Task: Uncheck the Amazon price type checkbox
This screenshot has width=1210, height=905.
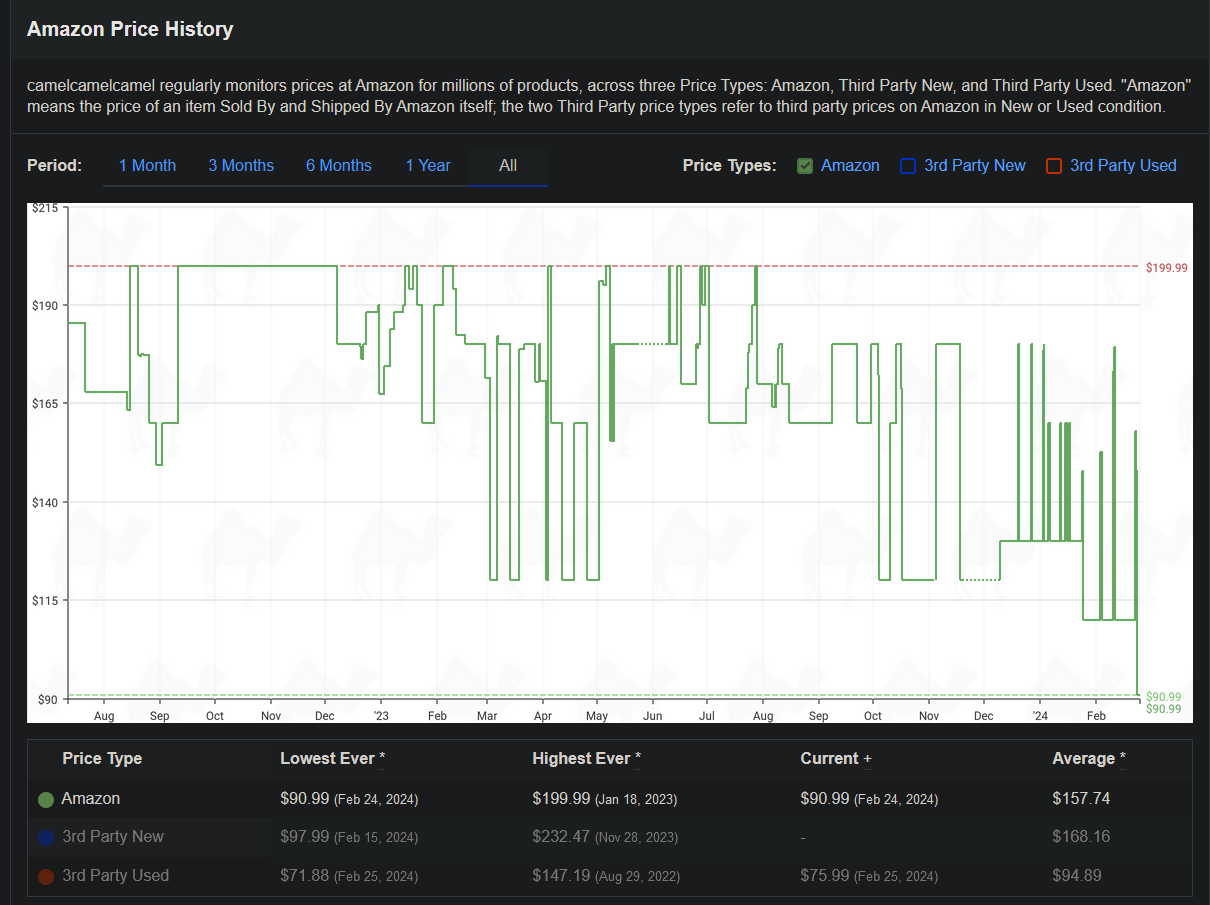Action: 805,166
